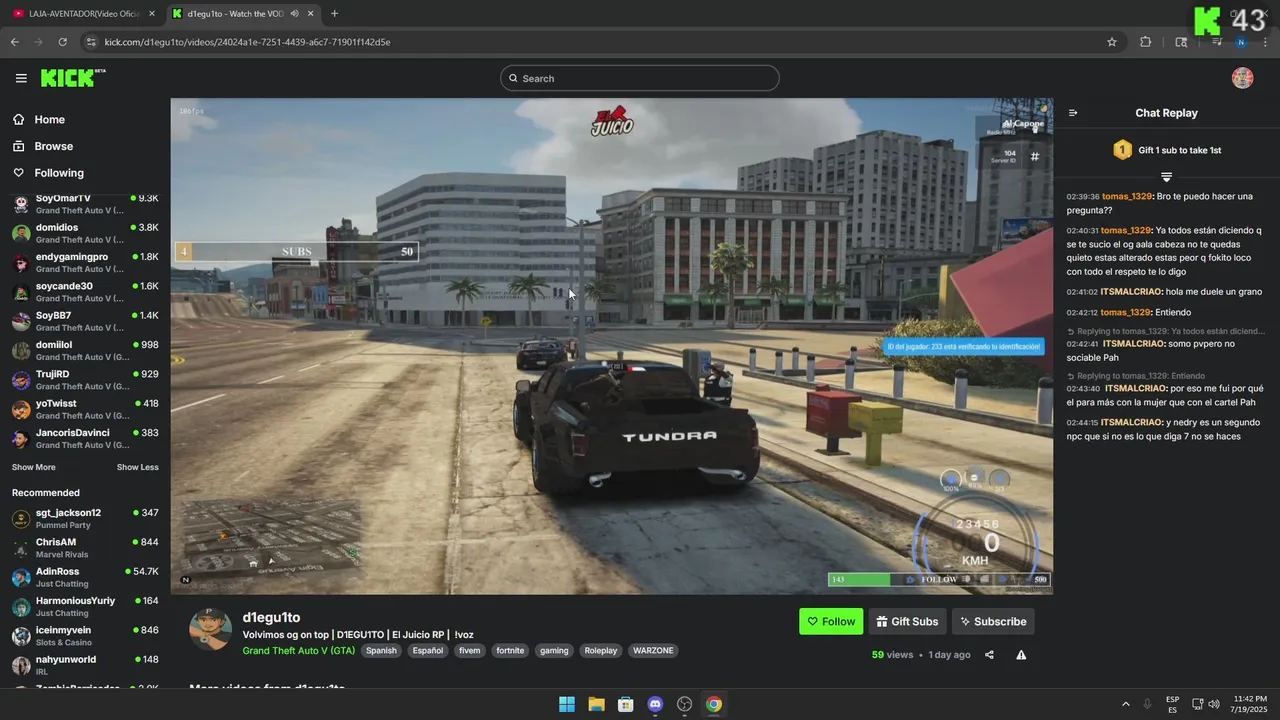Screen dimensions: 1280x720
Task: View site information icon in address bar
Action: pos(91,42)
